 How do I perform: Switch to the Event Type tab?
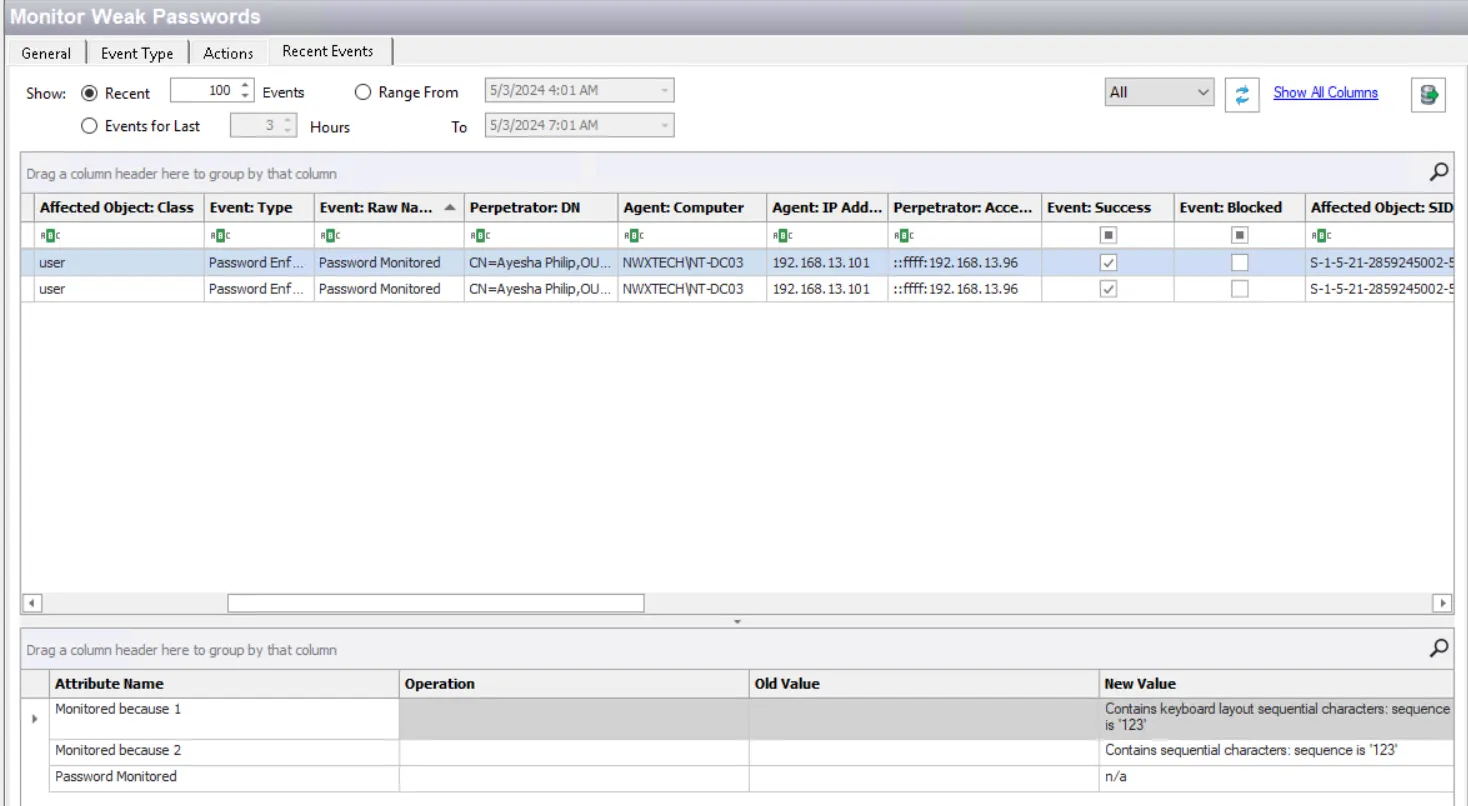pyautogui.click(x=137, y=53)
